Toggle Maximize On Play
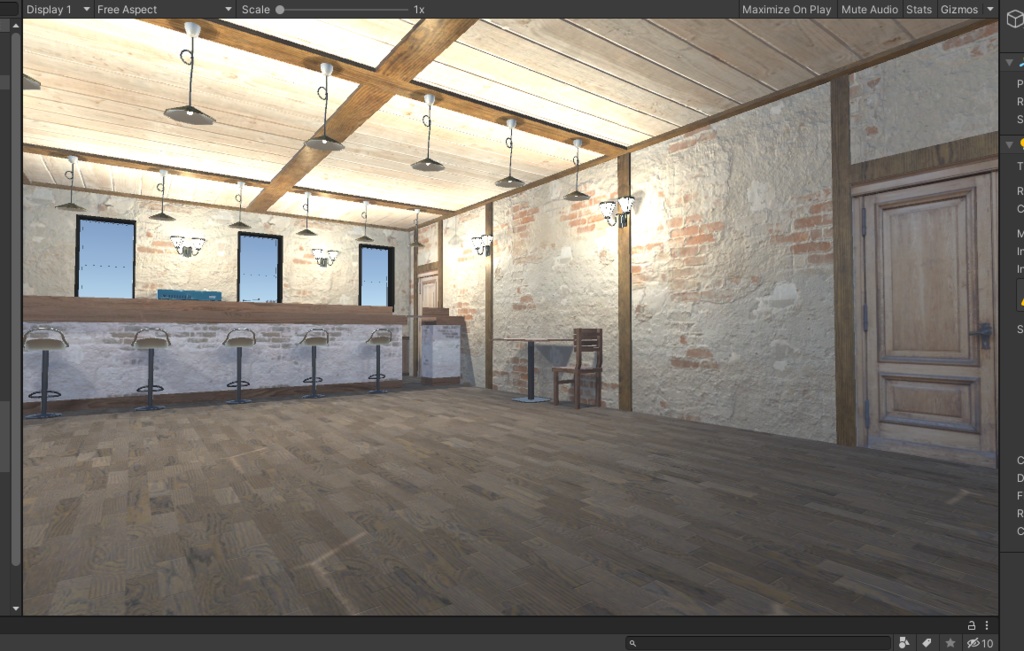 click(x=786, y=9)
